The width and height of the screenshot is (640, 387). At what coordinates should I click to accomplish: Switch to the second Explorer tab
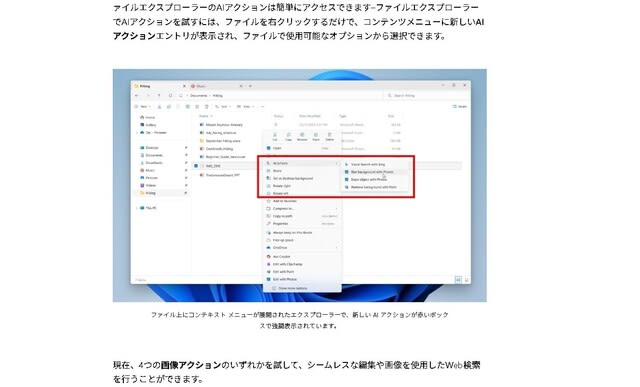click(216, 86)
